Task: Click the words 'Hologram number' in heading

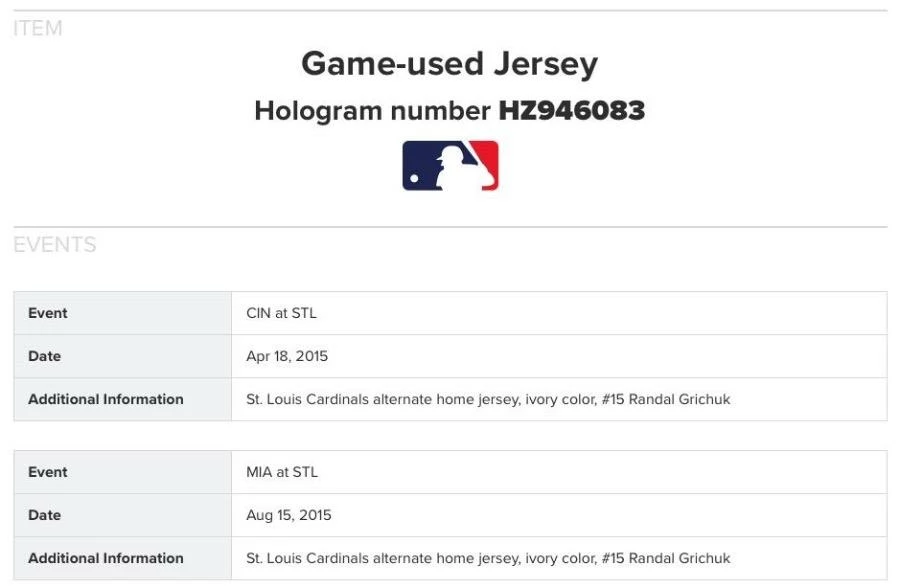Action: coord(372,111)
